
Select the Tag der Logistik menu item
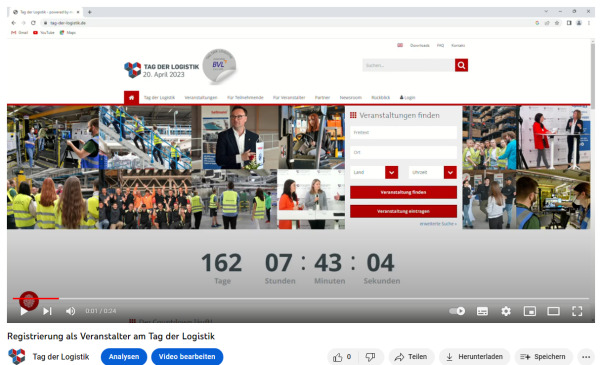click(x=159, y=98)
